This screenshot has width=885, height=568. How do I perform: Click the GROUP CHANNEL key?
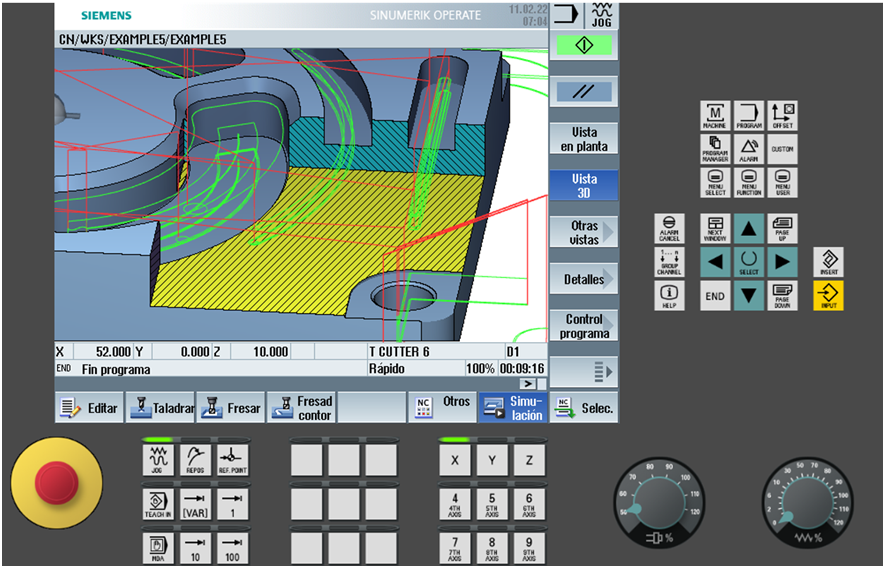[669, 262]
